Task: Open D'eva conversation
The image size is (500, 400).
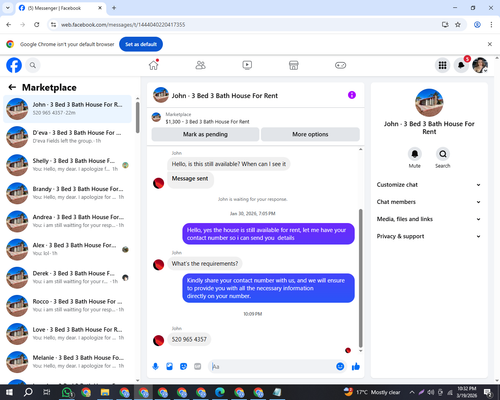Action: (67, 137)
